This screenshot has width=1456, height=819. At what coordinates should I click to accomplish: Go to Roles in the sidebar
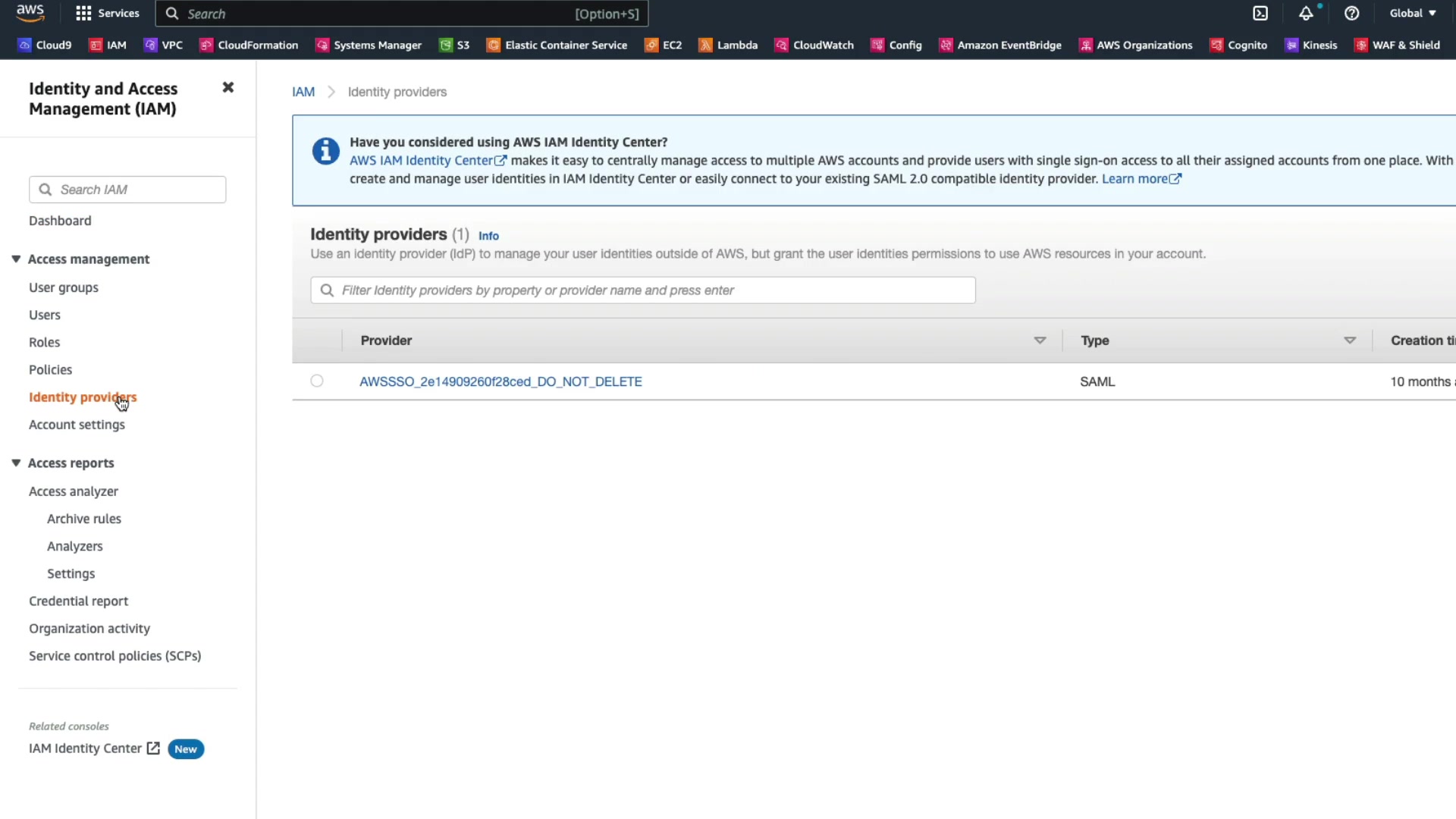tap(45, 343)
